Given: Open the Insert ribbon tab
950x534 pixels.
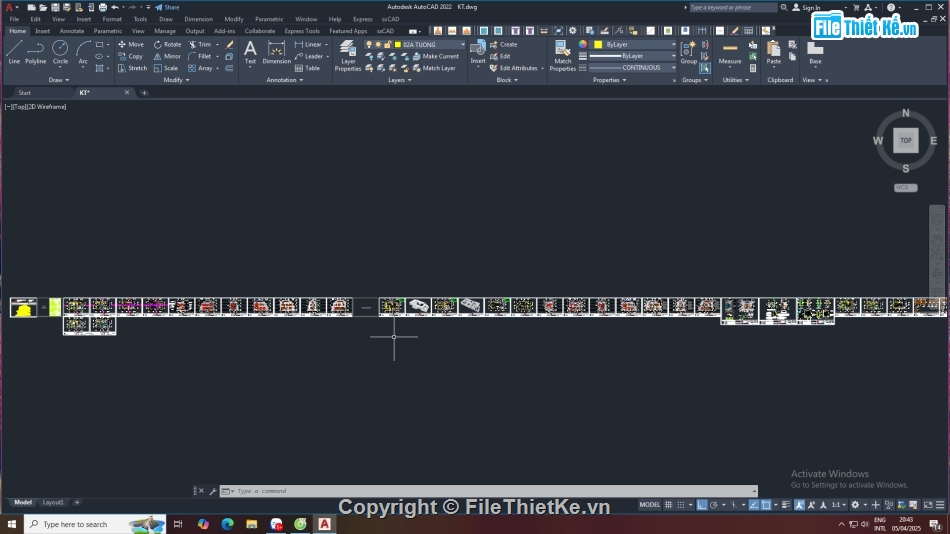Looking at the screenshot, I should (42, 31).
